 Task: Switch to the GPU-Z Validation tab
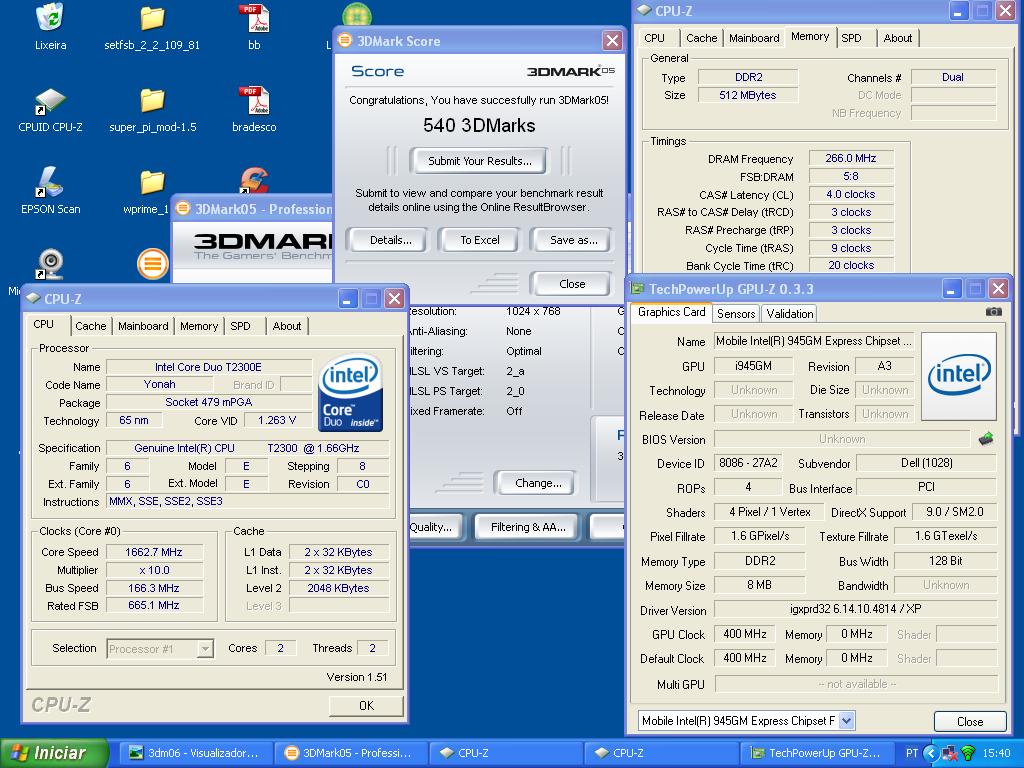coord(790,313)
